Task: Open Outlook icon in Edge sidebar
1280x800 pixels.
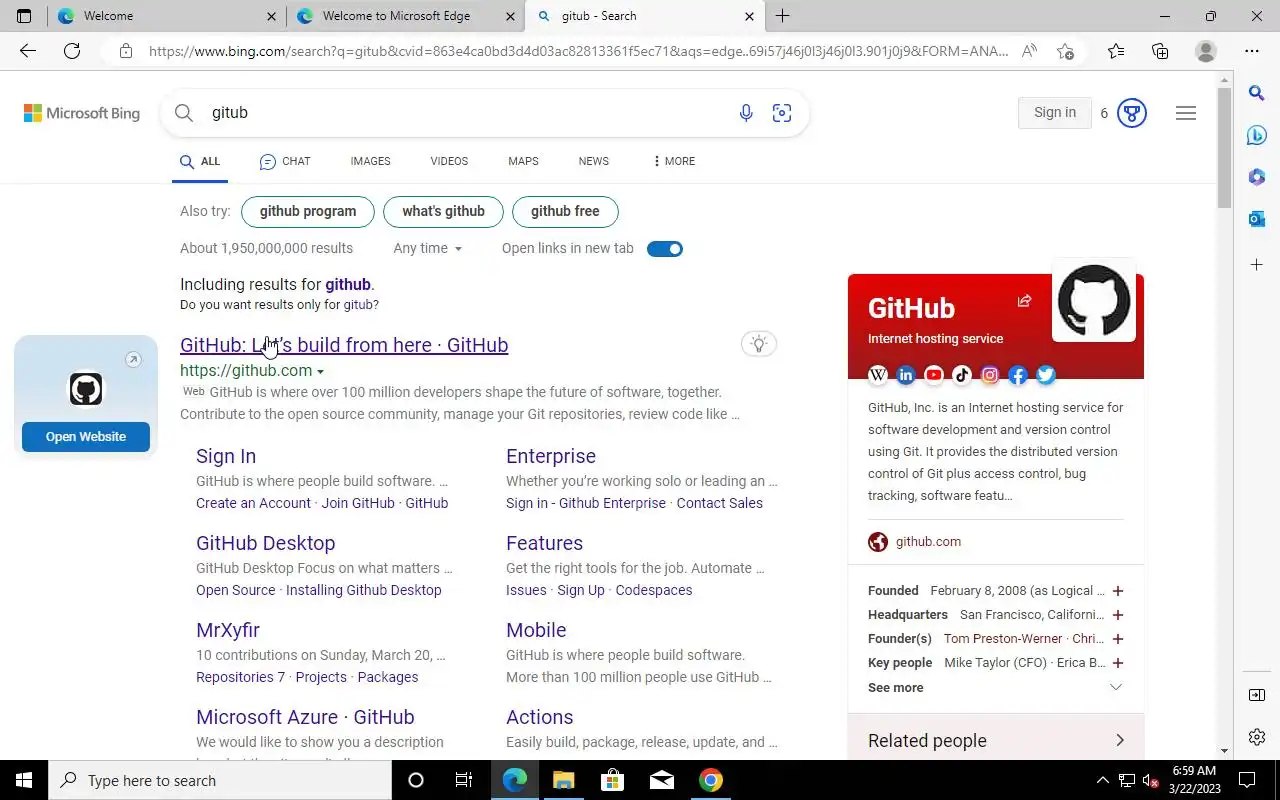Action: pyautogui.click(x=1257, y=219)
